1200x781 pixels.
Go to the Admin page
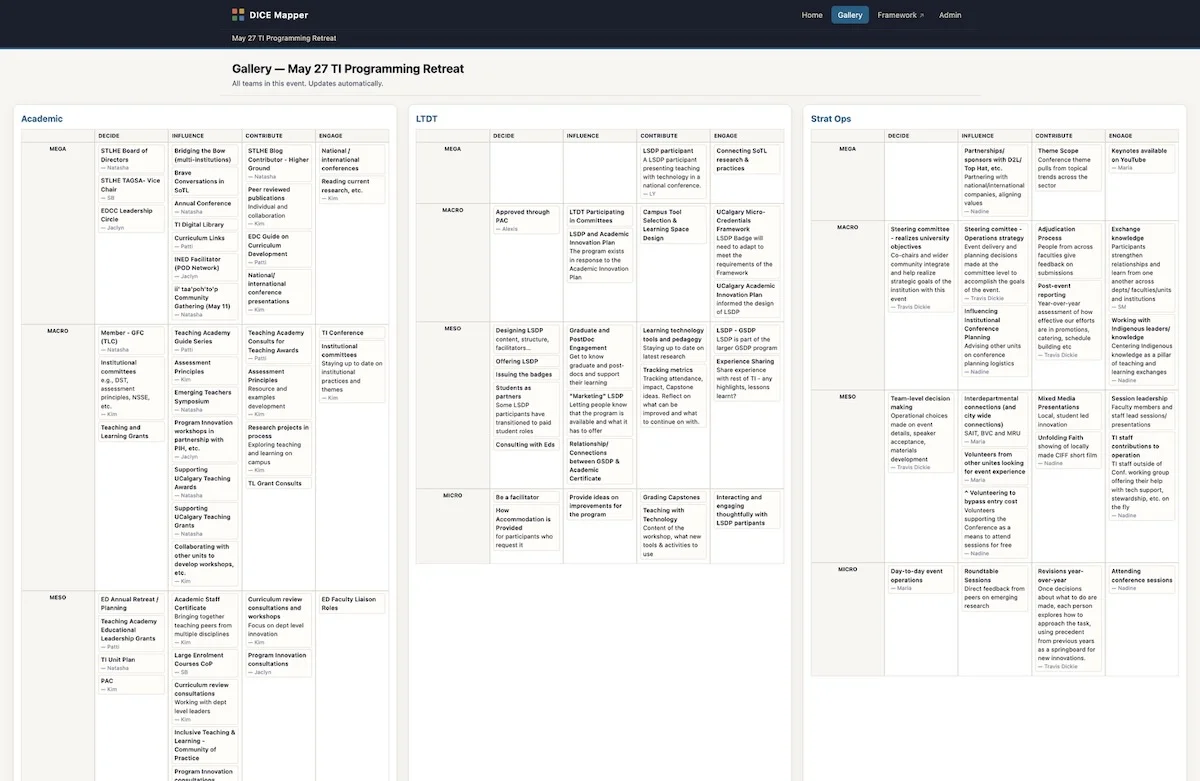click(x=950, y=15)
